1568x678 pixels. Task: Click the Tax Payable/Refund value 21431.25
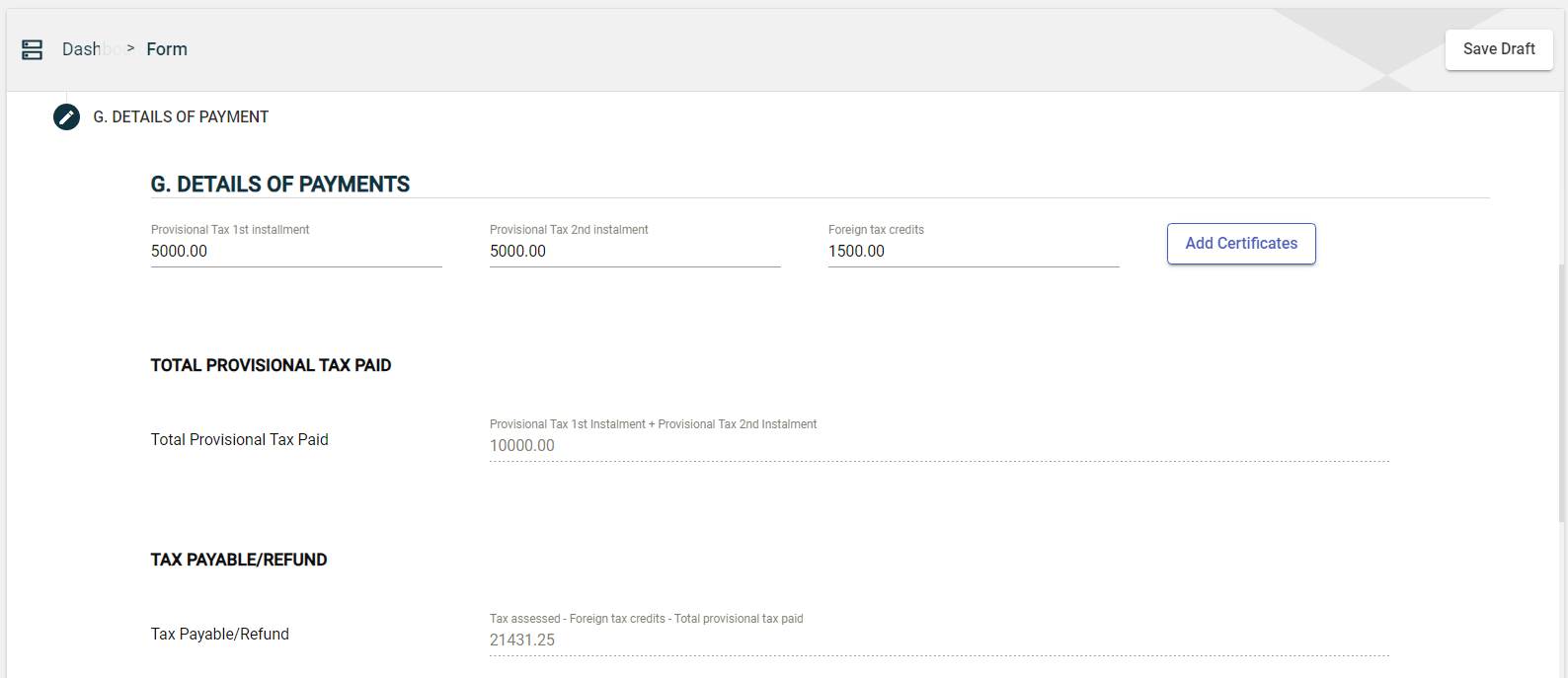click(x=522, y=640)
